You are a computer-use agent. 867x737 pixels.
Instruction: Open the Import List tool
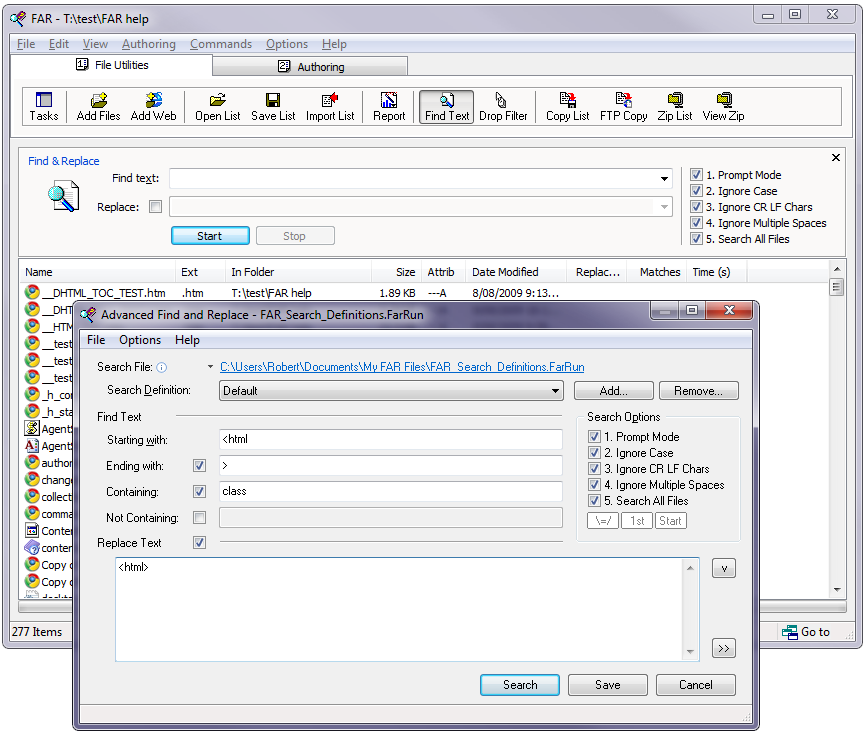pos(330,106)
